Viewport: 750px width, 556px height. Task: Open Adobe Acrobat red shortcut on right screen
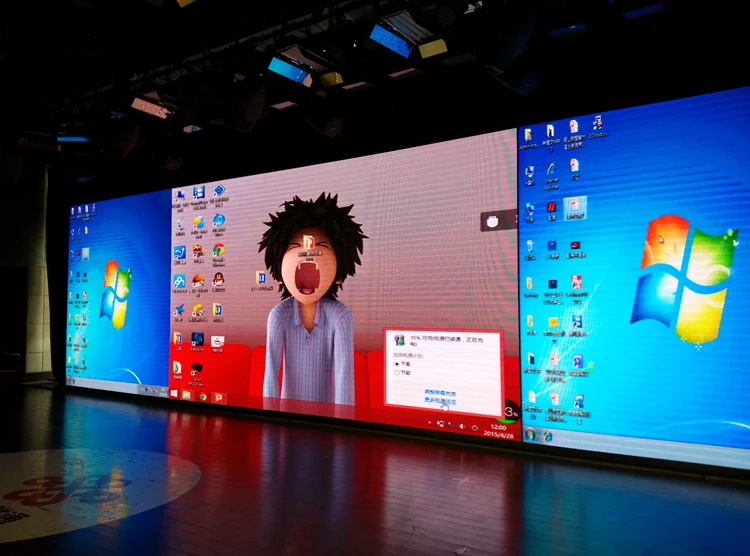pyautogui.click(x=576, y=281)
